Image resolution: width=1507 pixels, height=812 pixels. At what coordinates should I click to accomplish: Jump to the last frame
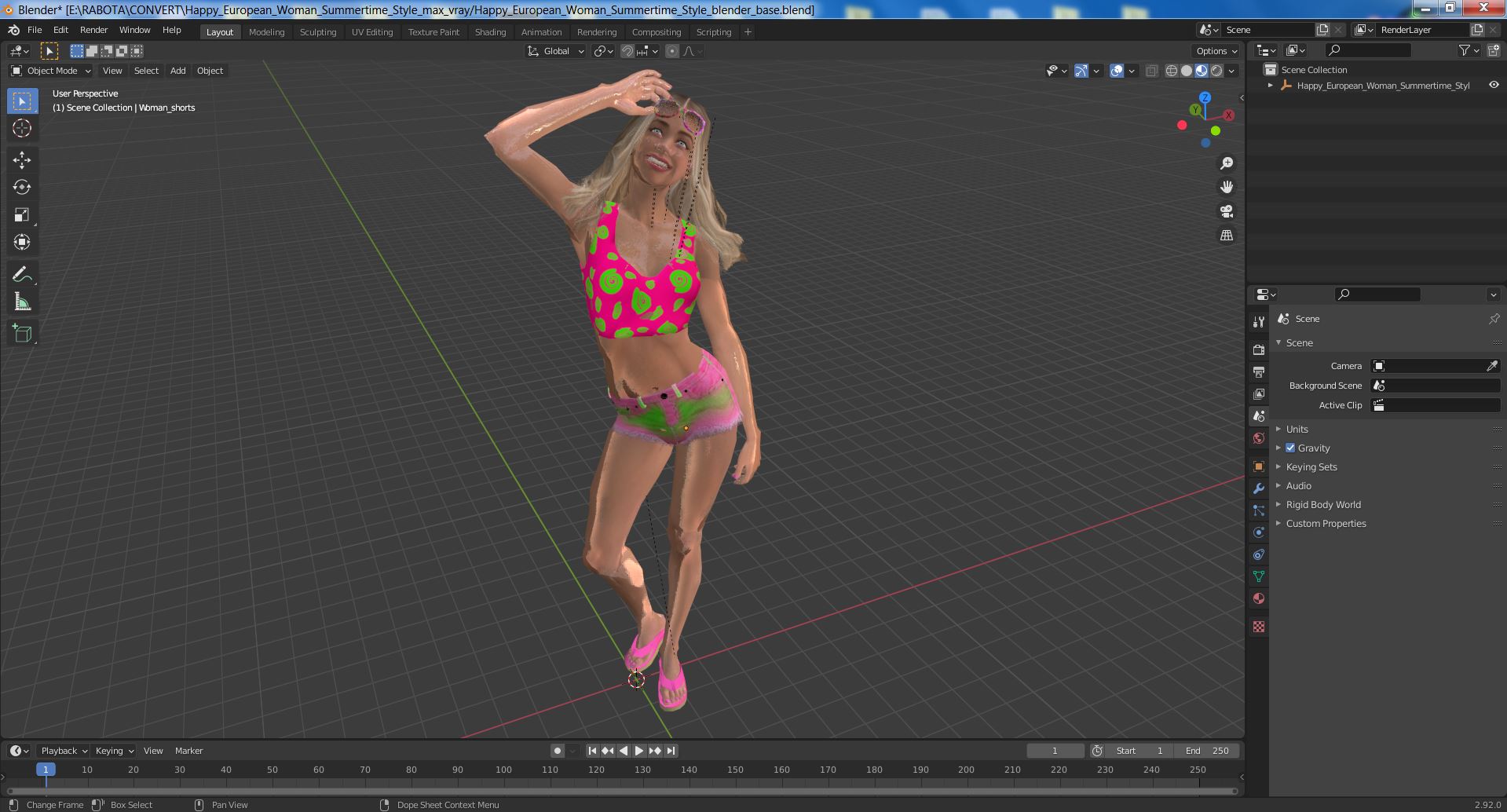(671, 751)
